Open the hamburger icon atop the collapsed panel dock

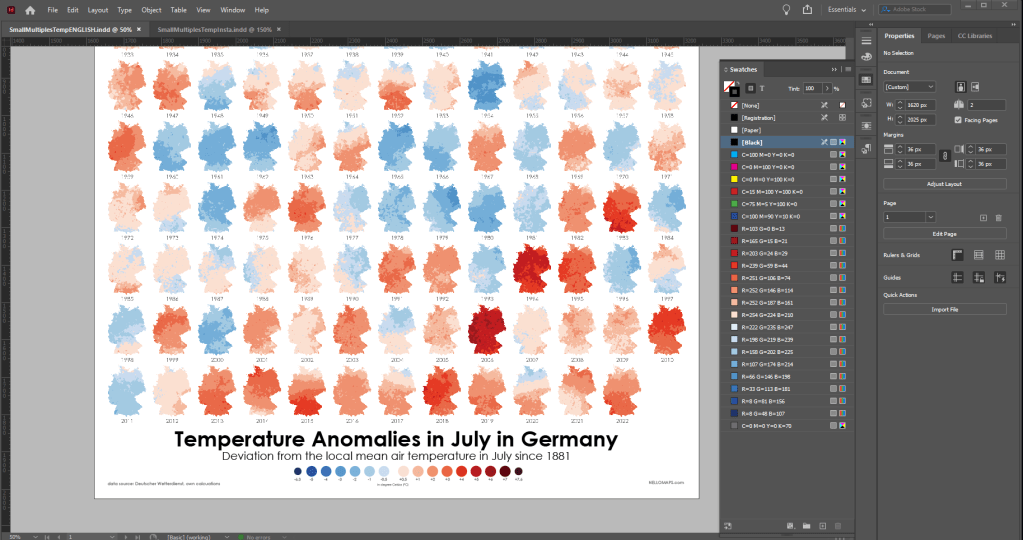click(866, 40)
